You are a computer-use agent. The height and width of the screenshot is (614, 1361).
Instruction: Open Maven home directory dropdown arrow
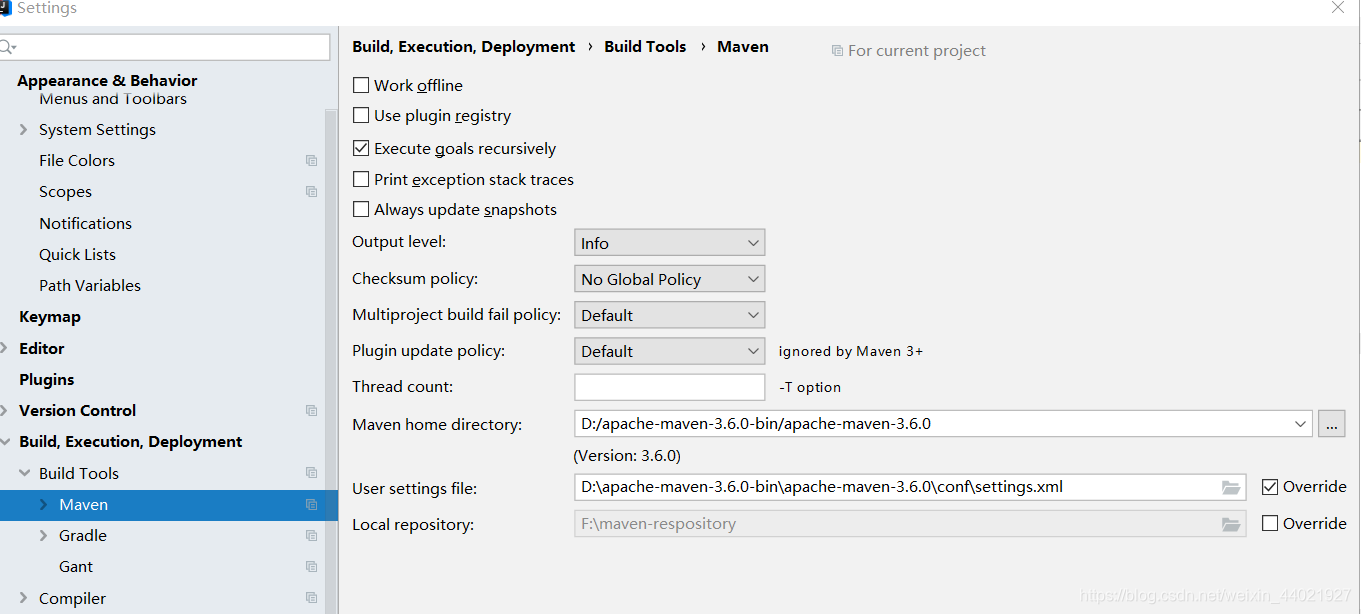pos(1300,424)
